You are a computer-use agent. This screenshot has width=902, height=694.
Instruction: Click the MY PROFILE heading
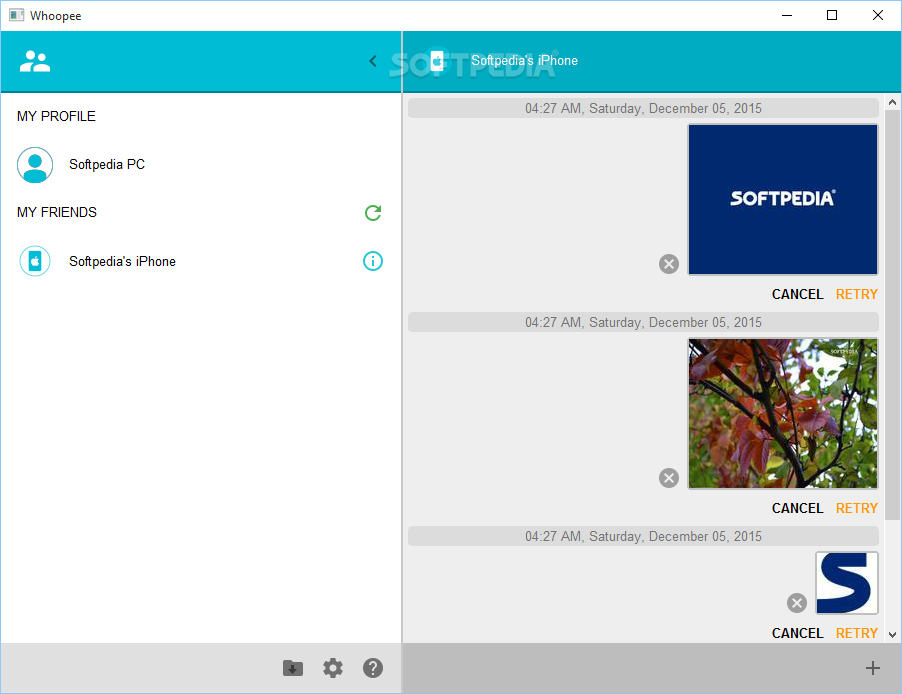pos(56,116)
